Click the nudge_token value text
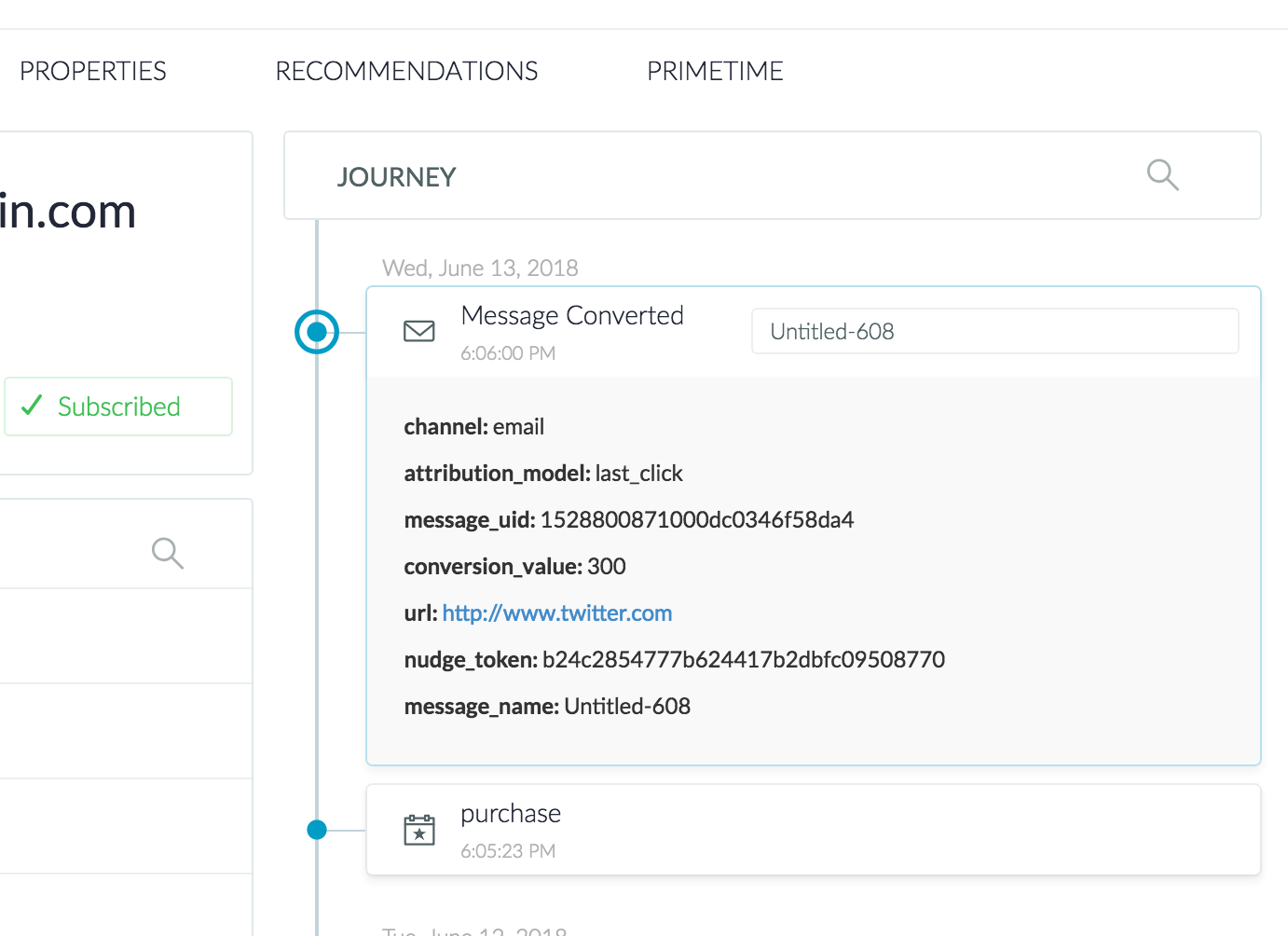This screenshot has height=936, width=1288. tap(743, 660)
